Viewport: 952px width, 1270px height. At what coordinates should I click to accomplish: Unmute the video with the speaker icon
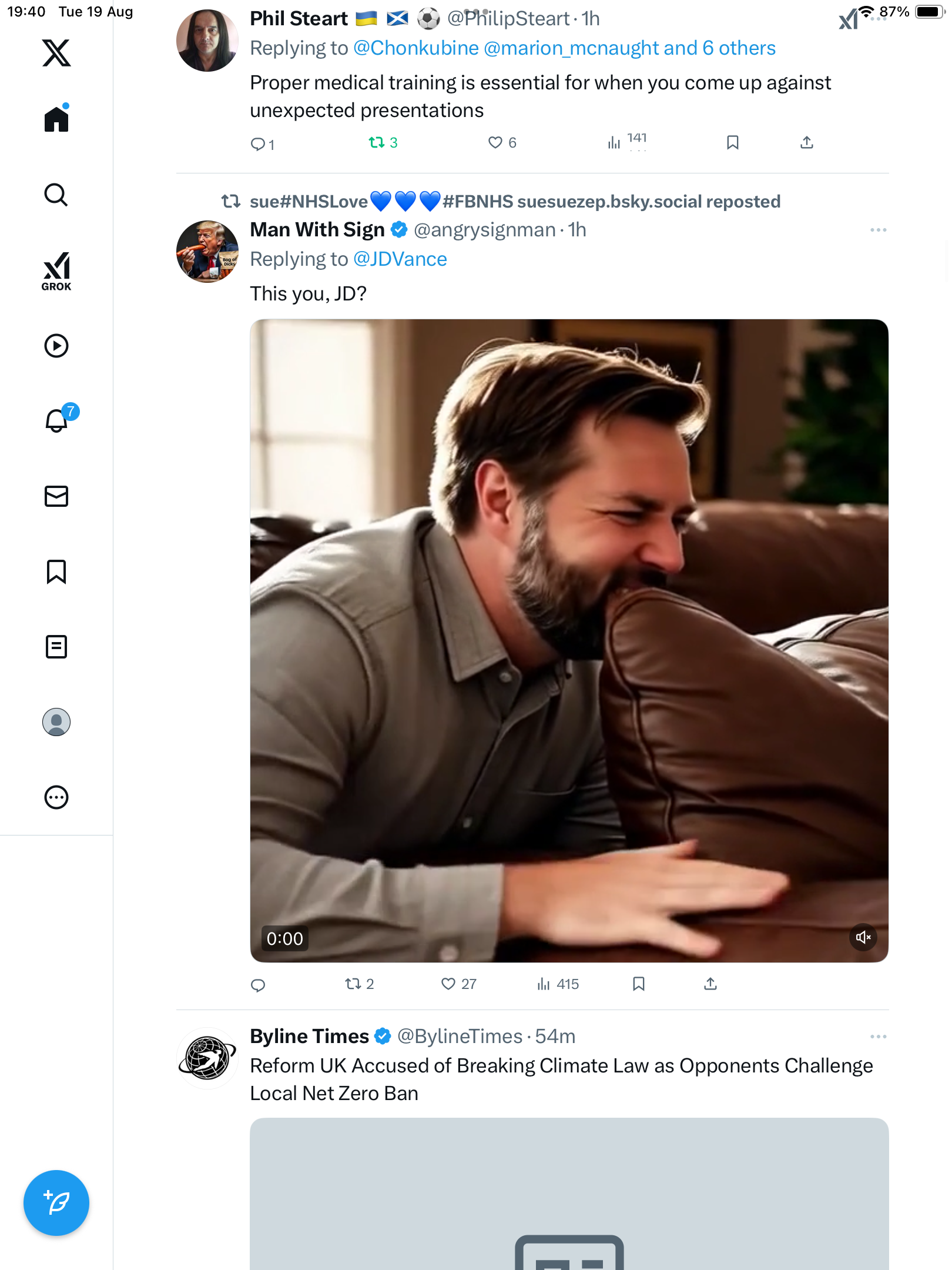[863, 937]
